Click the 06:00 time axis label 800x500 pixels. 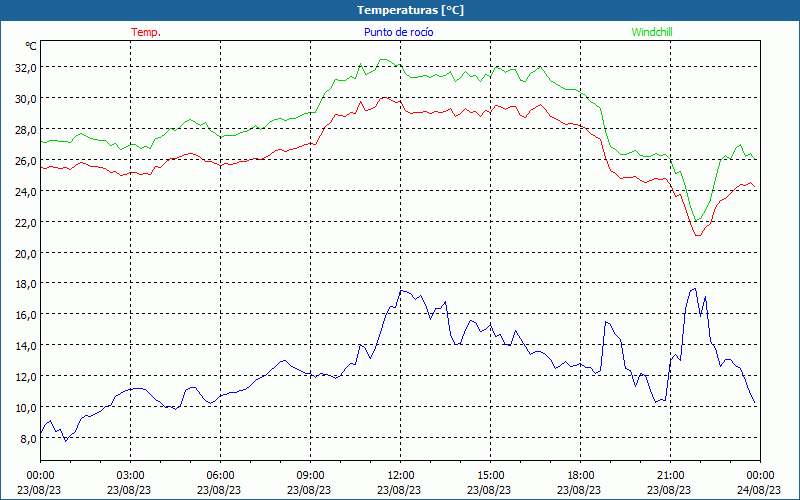(220, 476)
